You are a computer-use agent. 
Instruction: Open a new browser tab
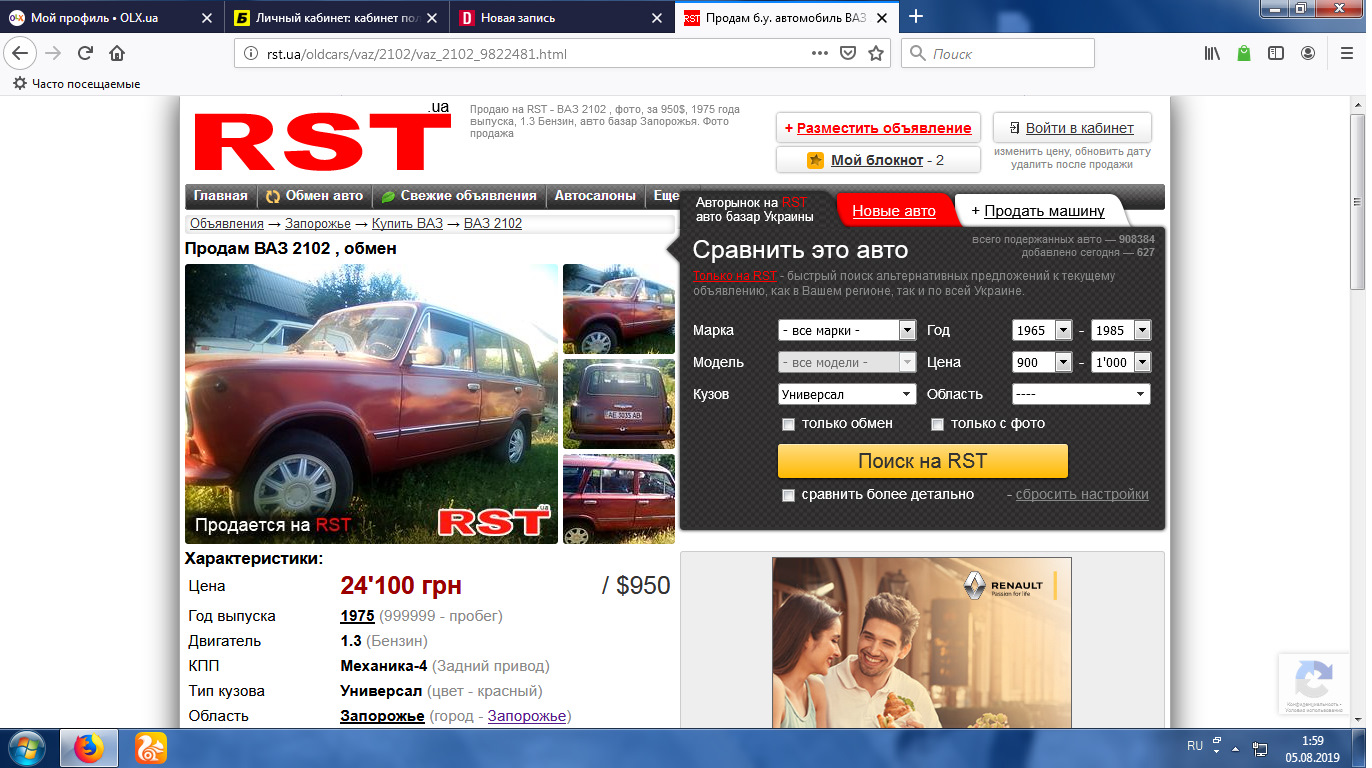pyautogui.click(x=915, y=16)
